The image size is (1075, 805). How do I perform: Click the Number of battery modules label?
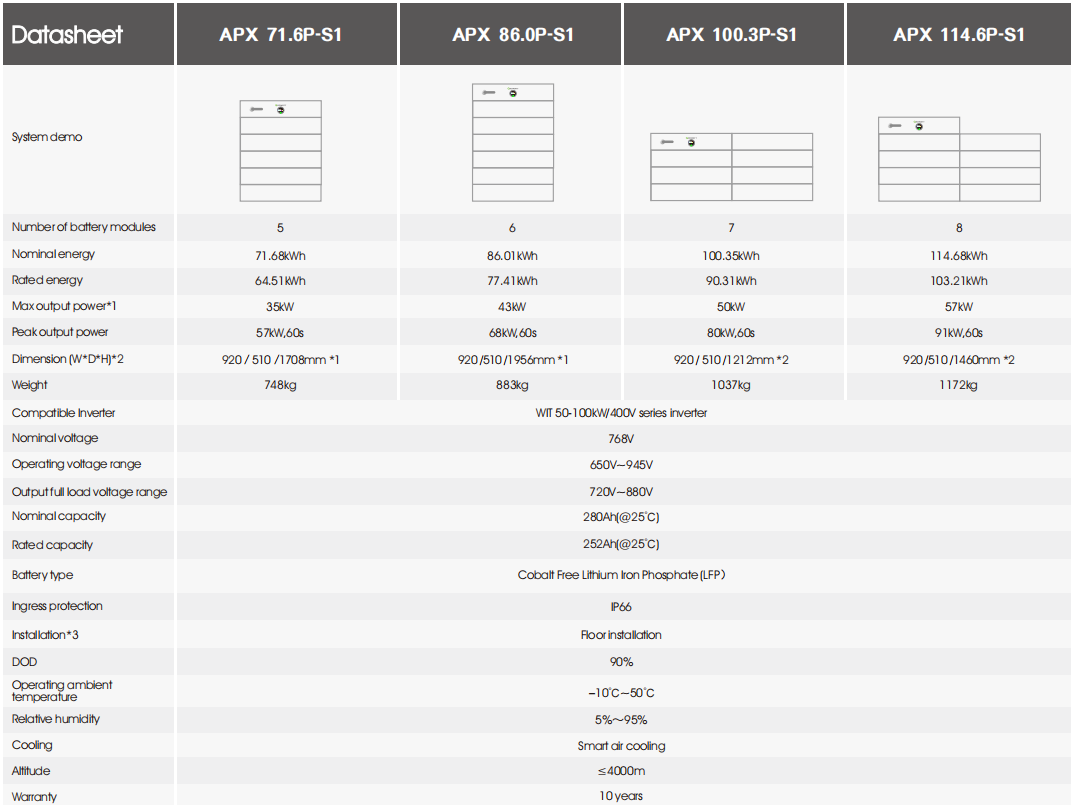[84, 227]
